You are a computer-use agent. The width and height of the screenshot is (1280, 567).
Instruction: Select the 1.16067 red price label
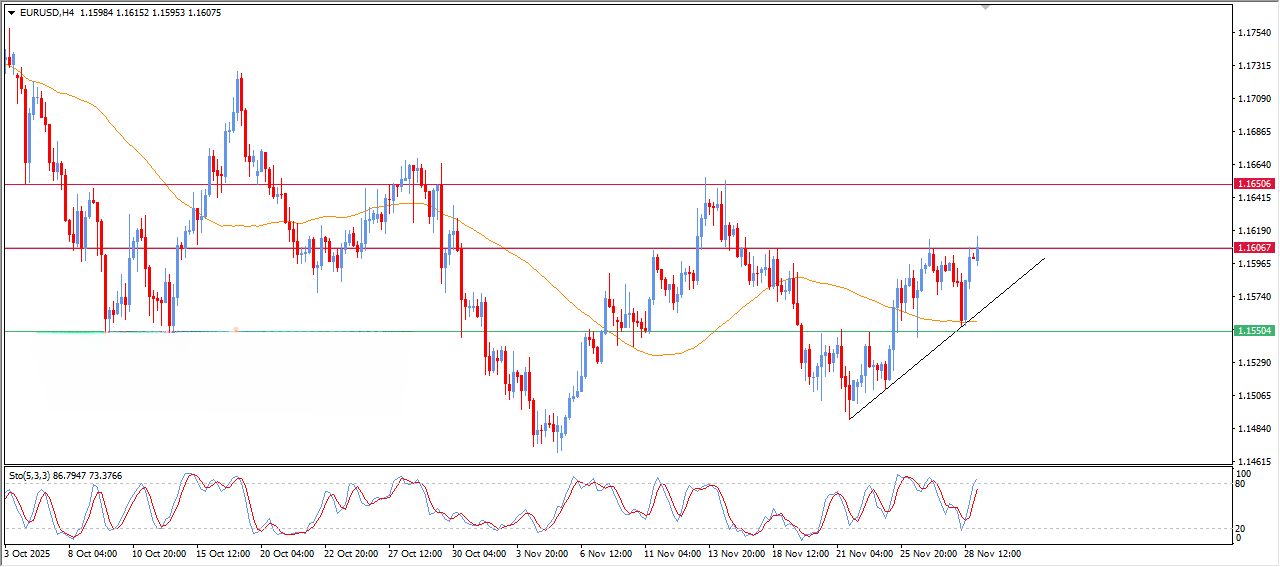click(x=1254, y=247)
